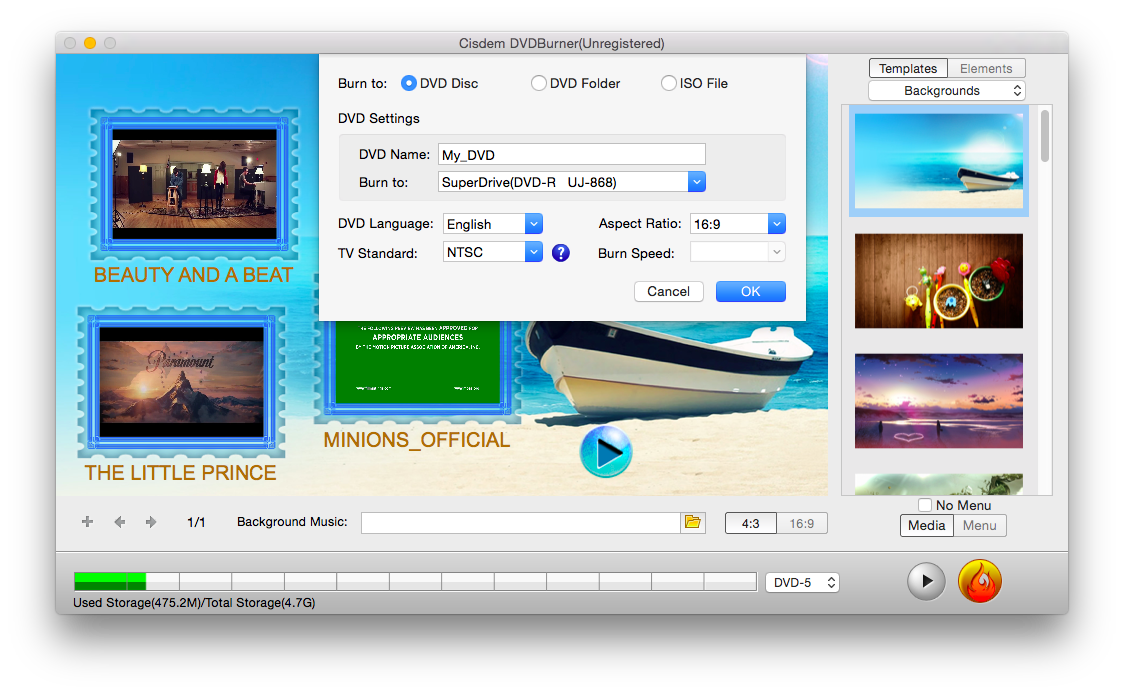Go to the previous menu page arrow

(x=119, y=522)
